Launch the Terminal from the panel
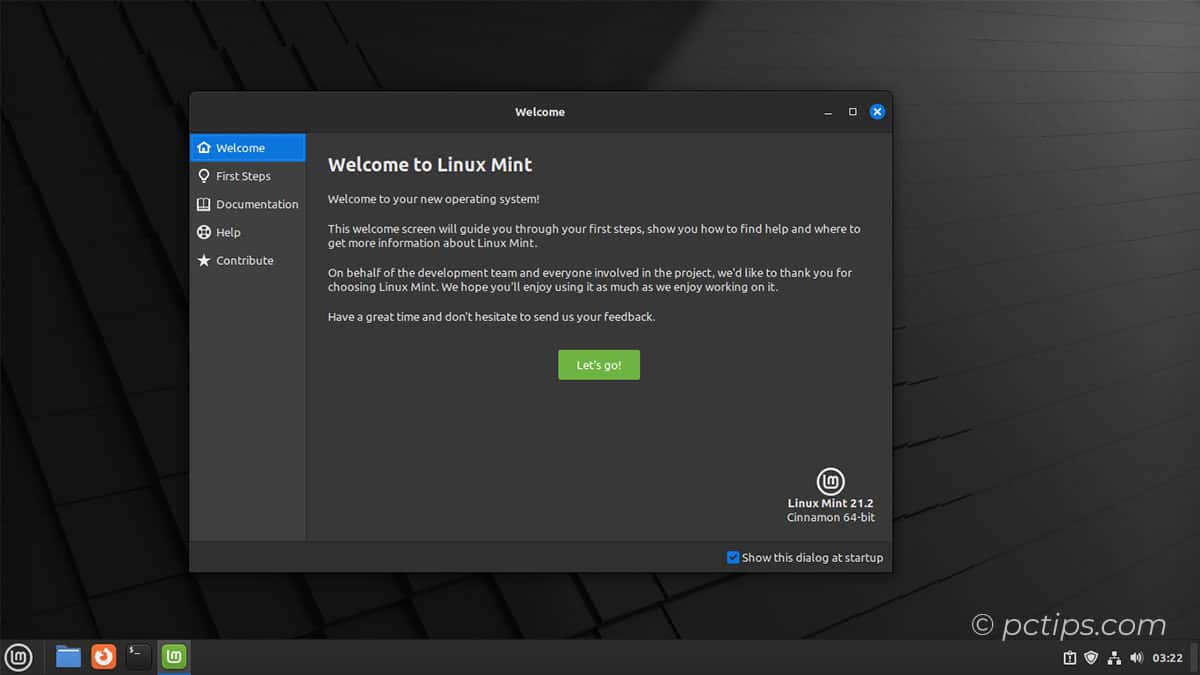Screen dimensions: 1200x675 138,657
